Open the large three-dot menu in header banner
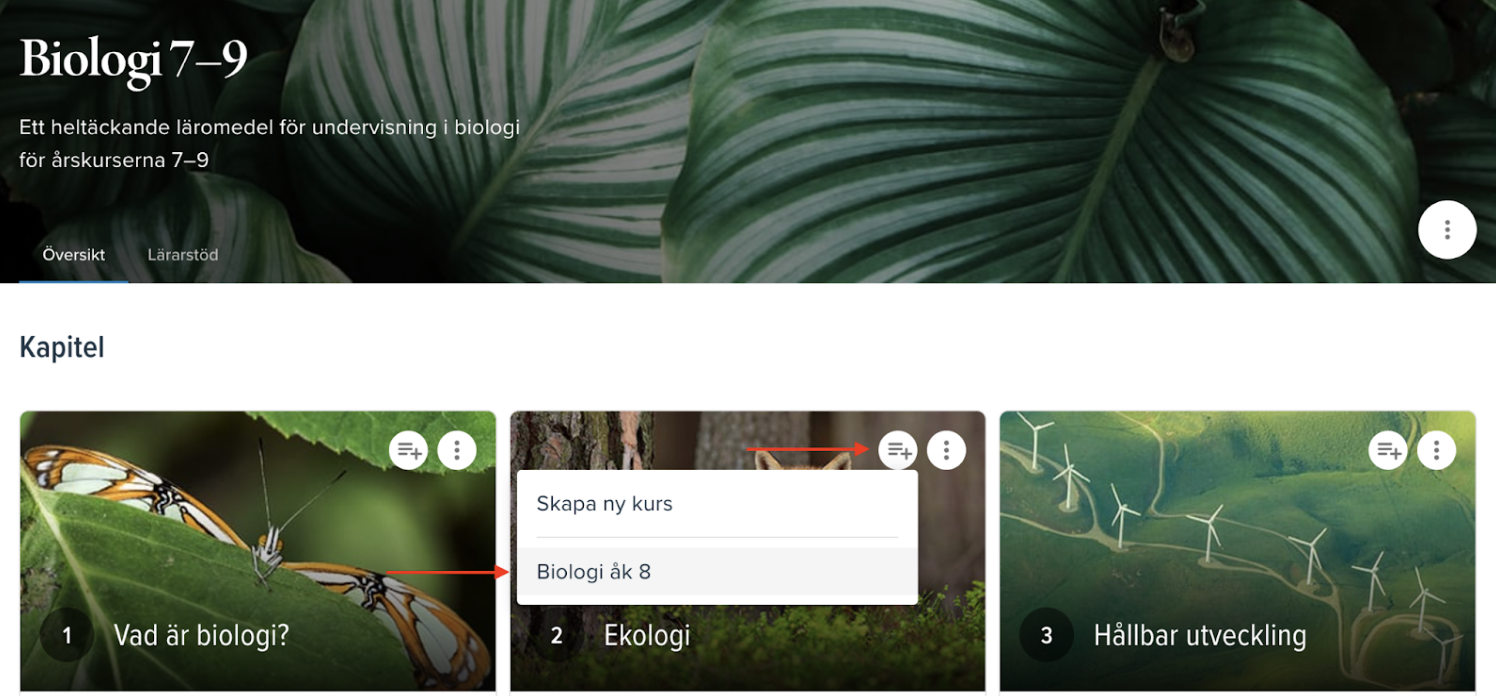Screen dimensions: 1496x696 pos(1447,230)
